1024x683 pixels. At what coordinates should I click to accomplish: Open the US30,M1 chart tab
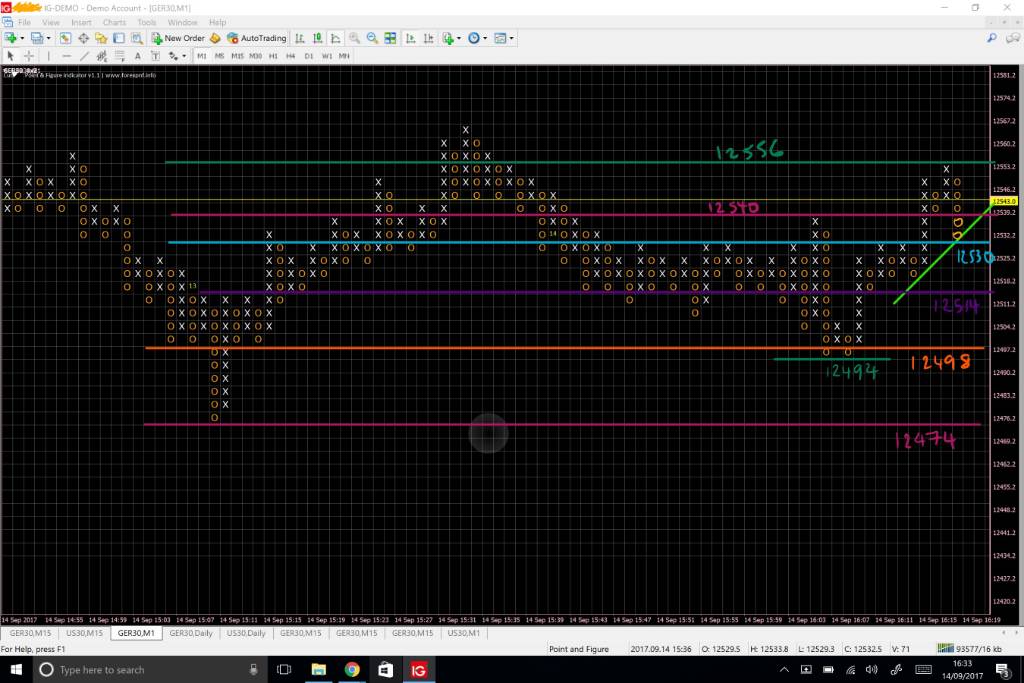pos(463,633)
